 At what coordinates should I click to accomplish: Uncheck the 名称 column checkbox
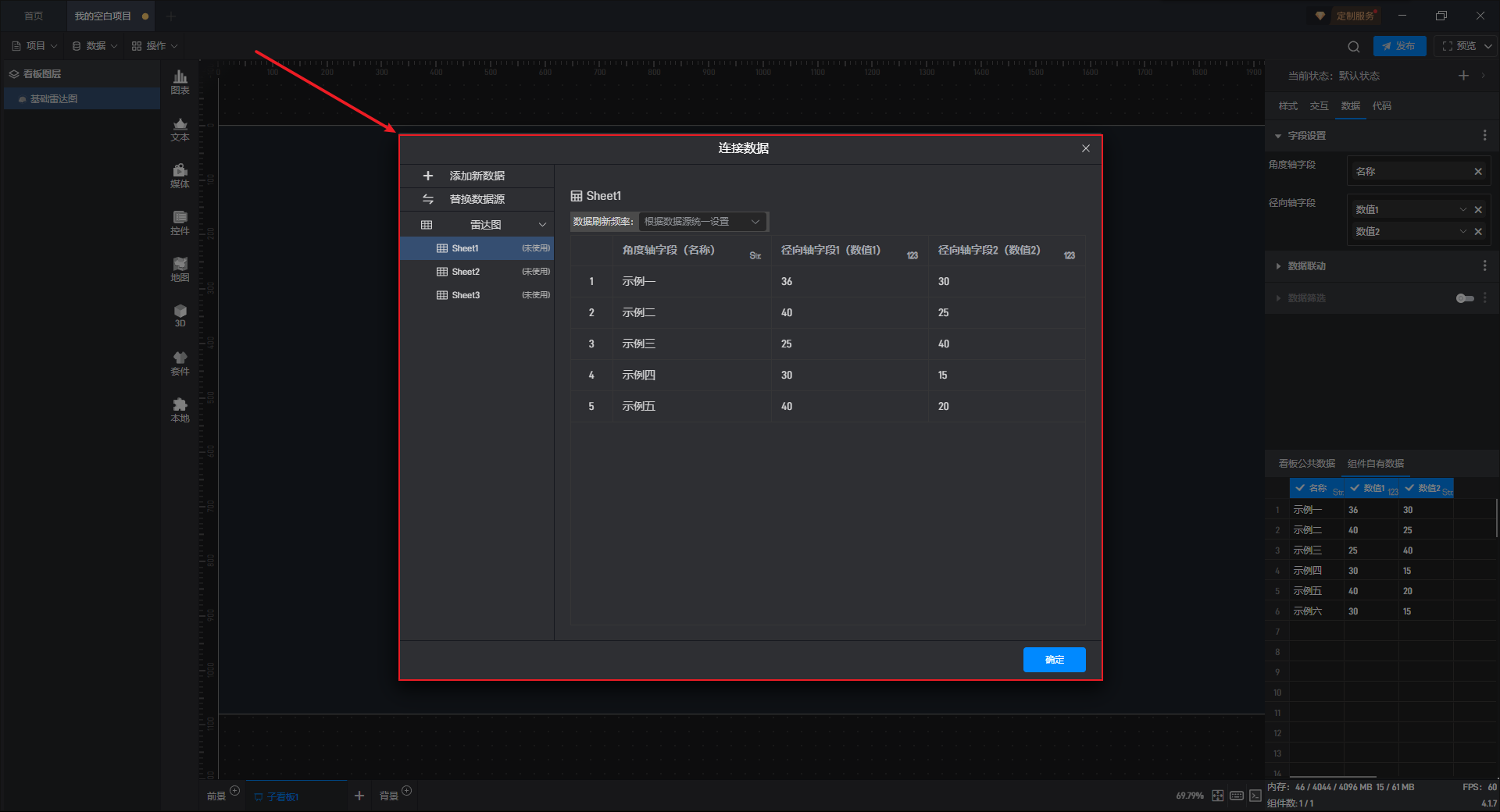(1300, 488)
